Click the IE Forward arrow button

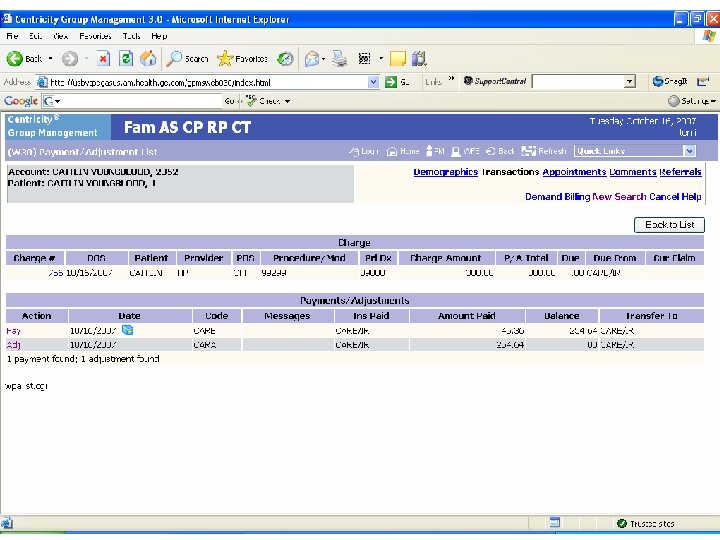pos(70,59)
